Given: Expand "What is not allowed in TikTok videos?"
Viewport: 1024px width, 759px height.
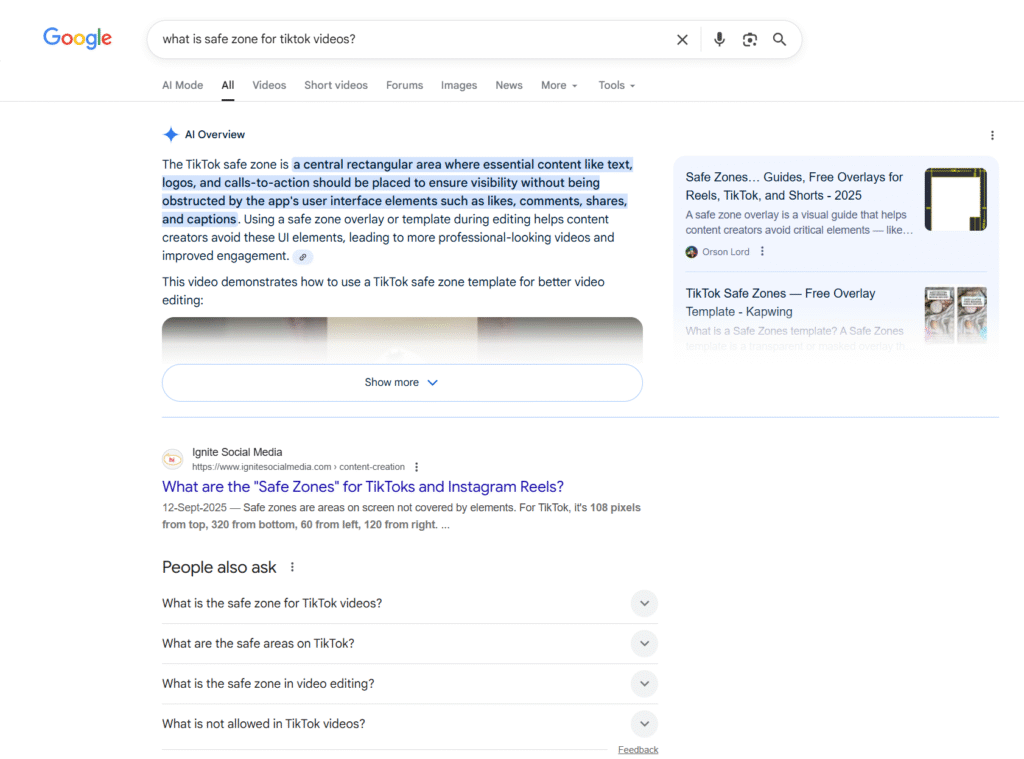Looking at the screenshot, I should tap(644, 724).
